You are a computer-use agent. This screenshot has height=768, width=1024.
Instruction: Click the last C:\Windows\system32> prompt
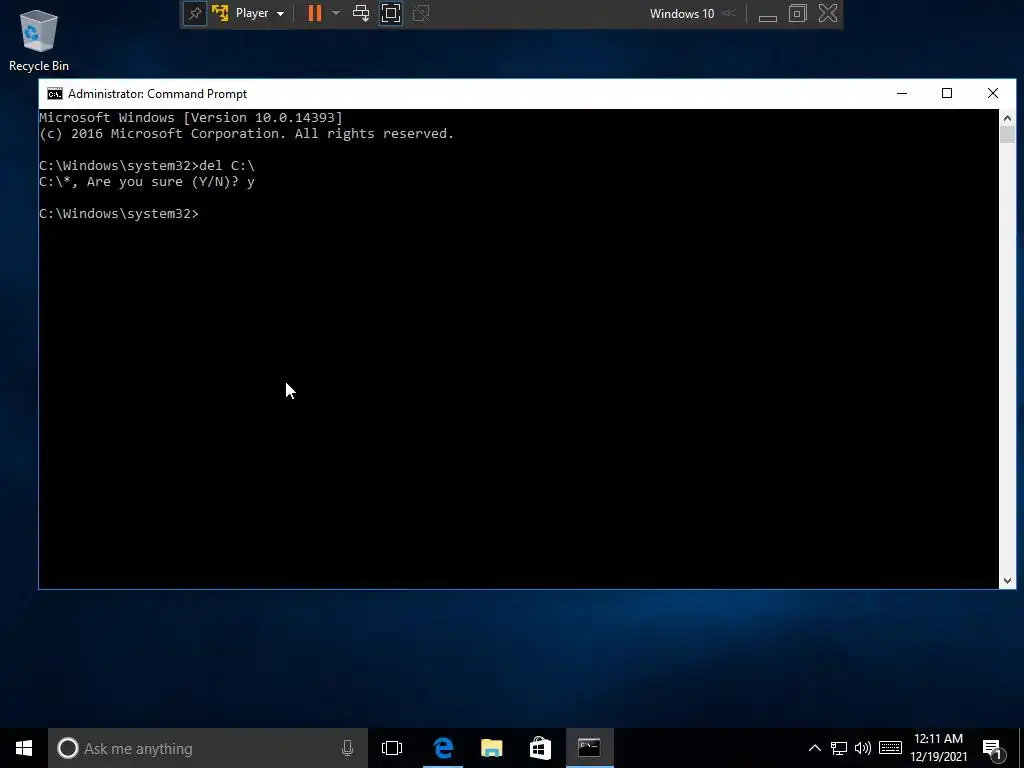119,214
